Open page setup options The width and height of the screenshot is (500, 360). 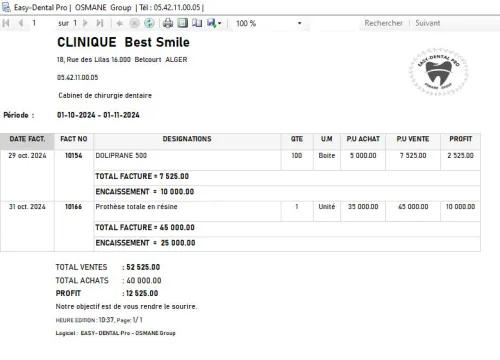197,23
